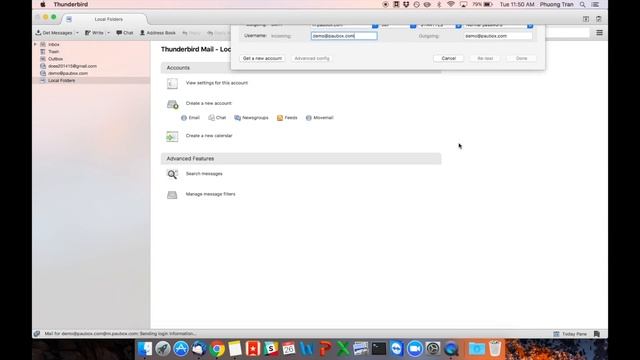Open the Tasks tab icon in tab bar
Viewport: 640px width, 360px height.
tap(599, 19)
